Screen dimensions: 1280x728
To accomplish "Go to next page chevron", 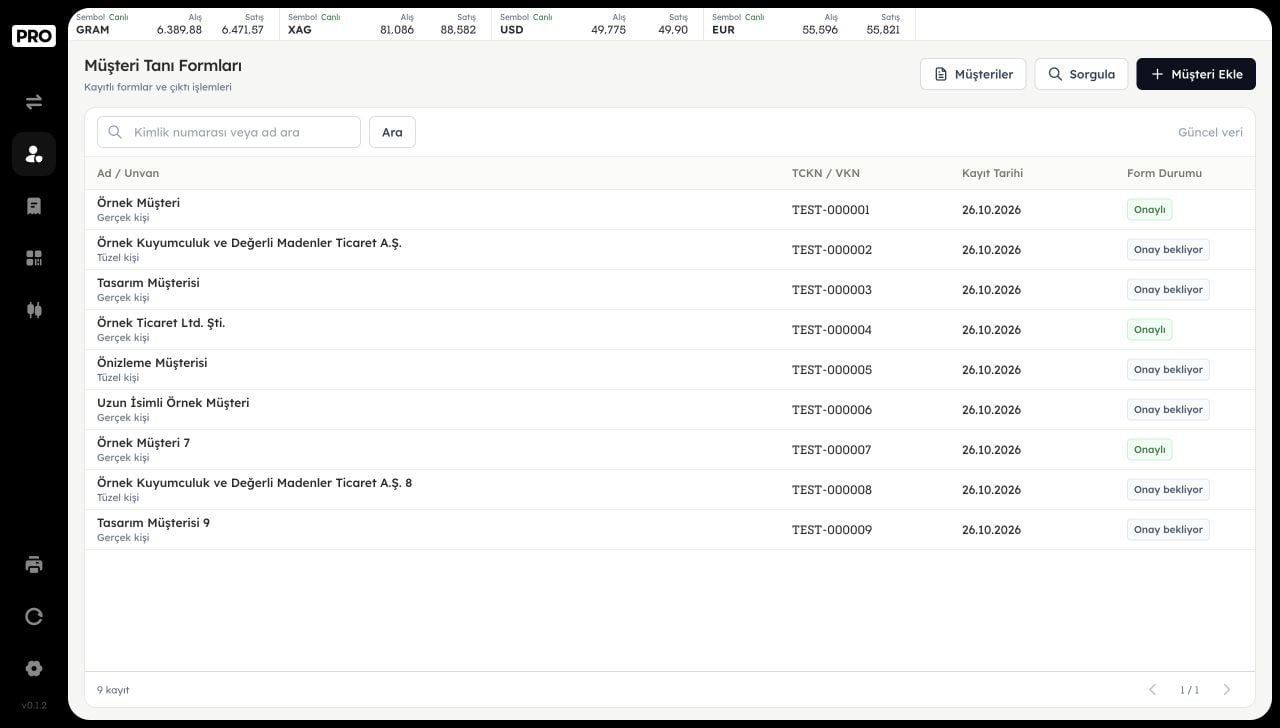I will point(1227,690).
